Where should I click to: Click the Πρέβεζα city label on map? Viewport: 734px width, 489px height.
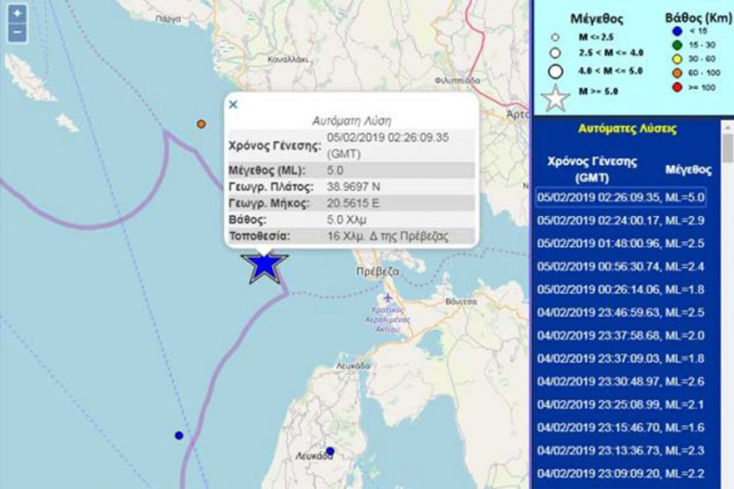378,272
